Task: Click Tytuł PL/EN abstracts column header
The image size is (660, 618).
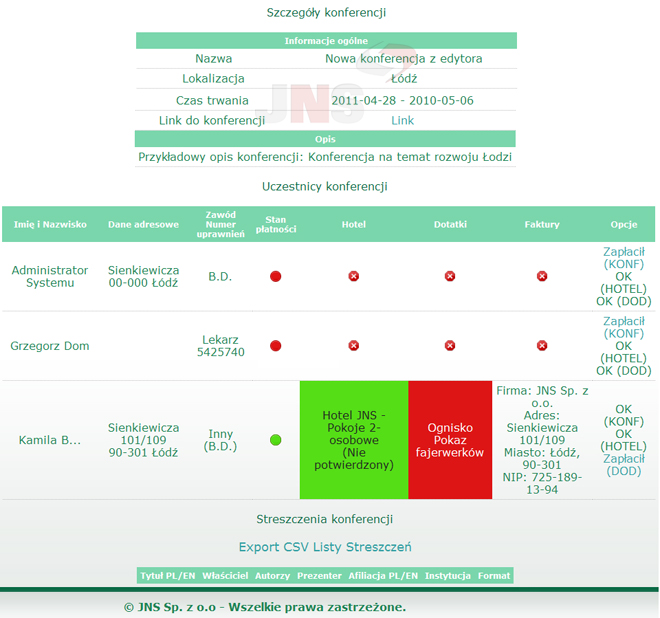Action: [167, 576]
